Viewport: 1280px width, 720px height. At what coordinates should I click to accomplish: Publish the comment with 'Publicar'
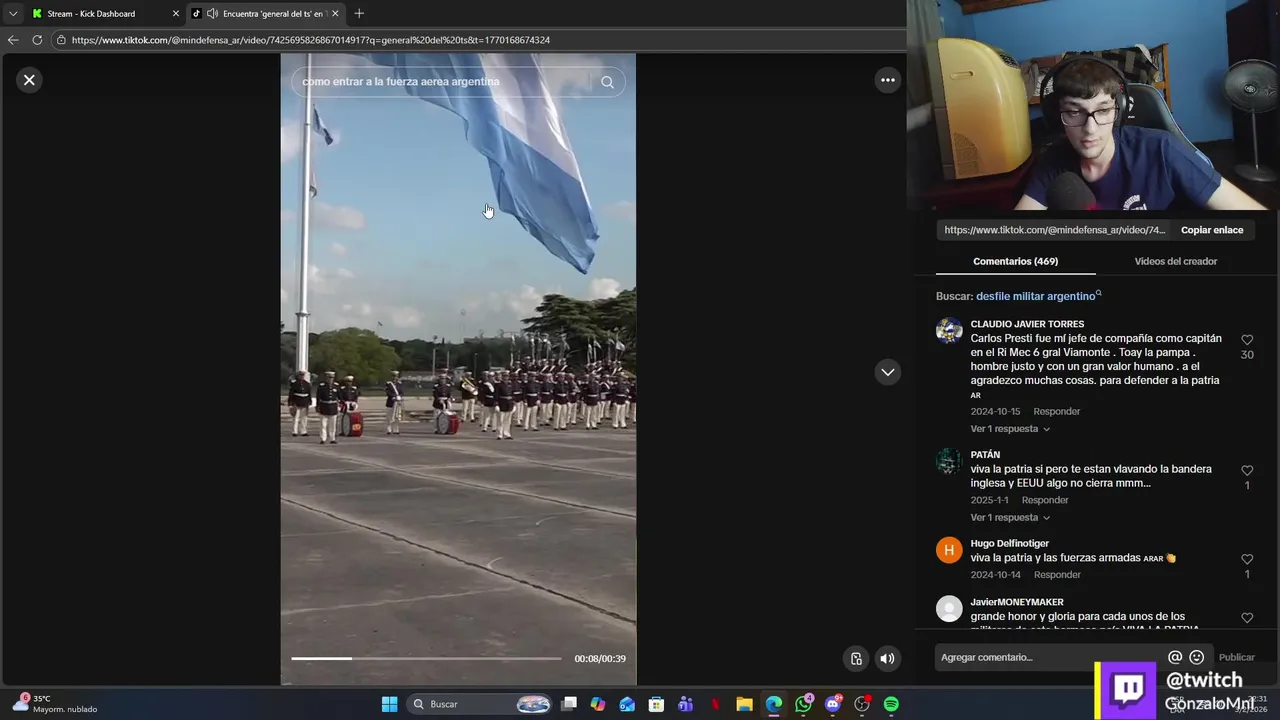1236,657
